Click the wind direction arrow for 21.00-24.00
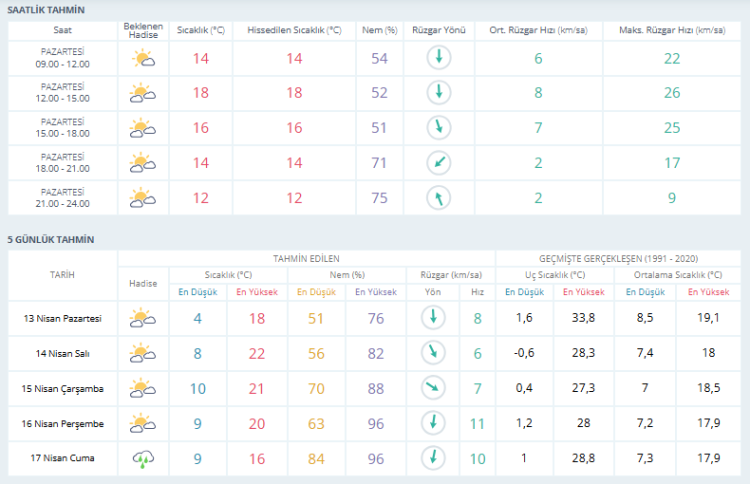 click(437, 197)
